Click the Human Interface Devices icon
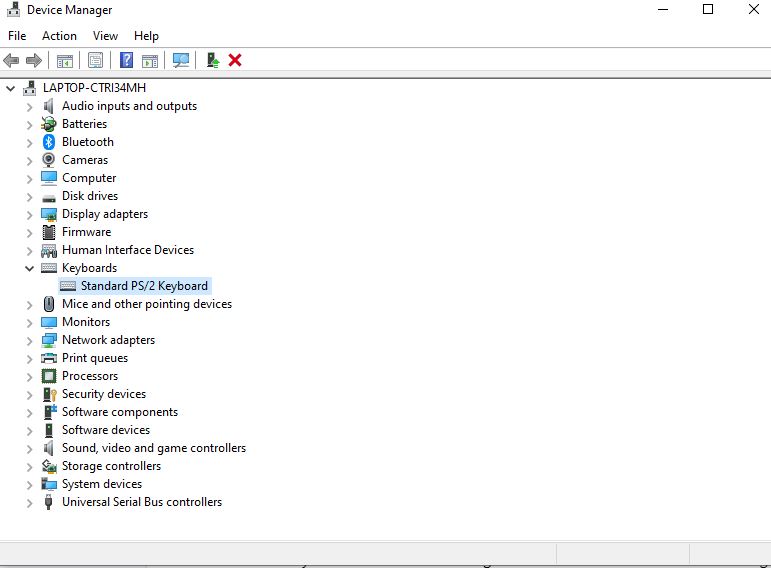The height and width of the screenshot is (568, 771). point(49,250)
